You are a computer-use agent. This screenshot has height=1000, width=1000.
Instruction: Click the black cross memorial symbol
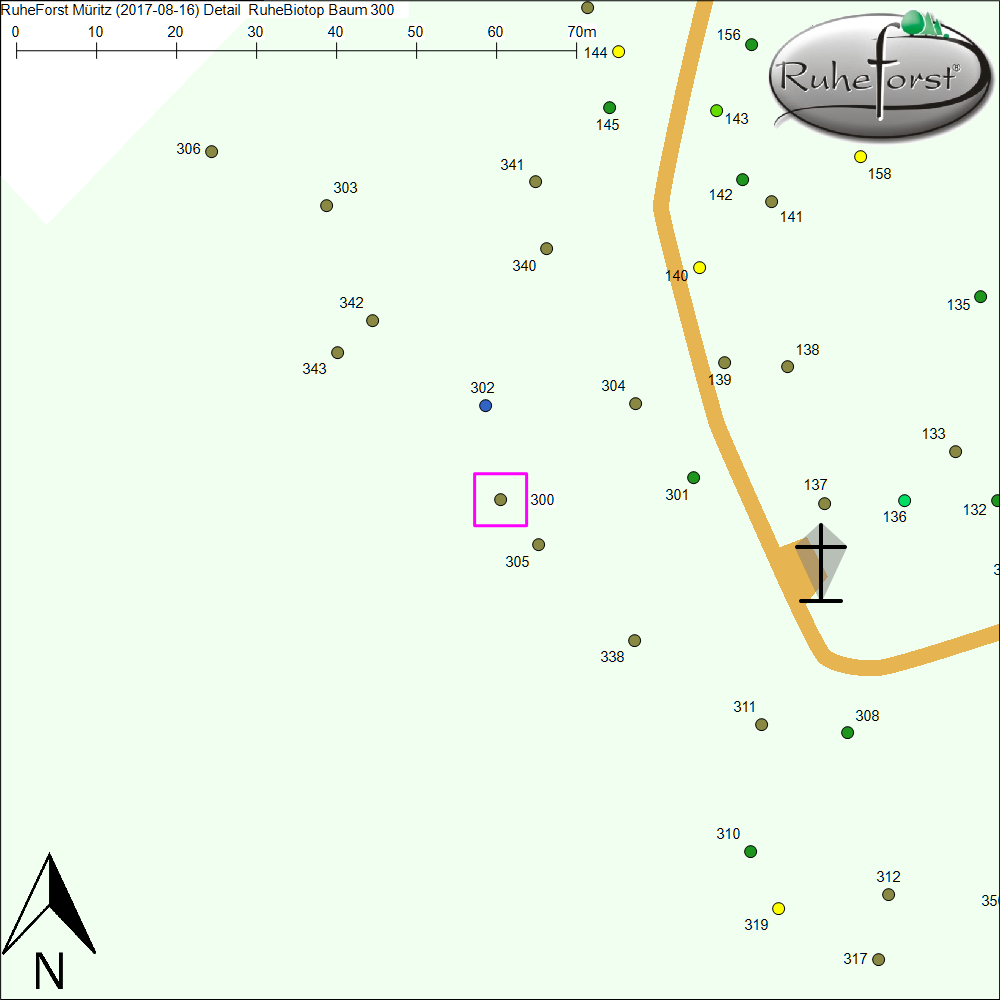[x=821, y=564]
